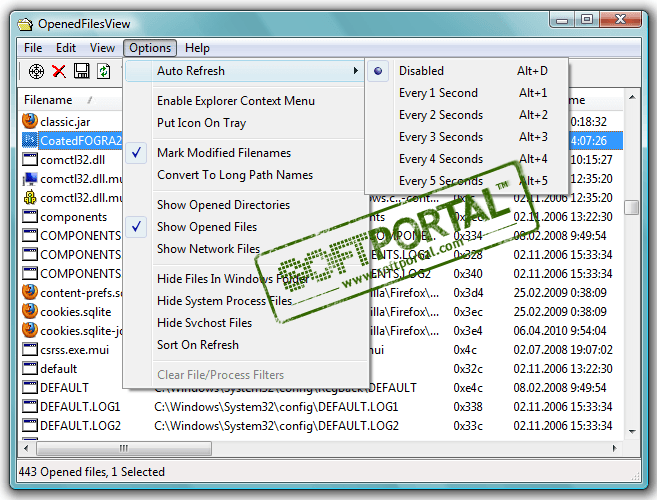
Task: Click the icon beside DEFAULT.LOG2
Action: [x=30, y=425]
